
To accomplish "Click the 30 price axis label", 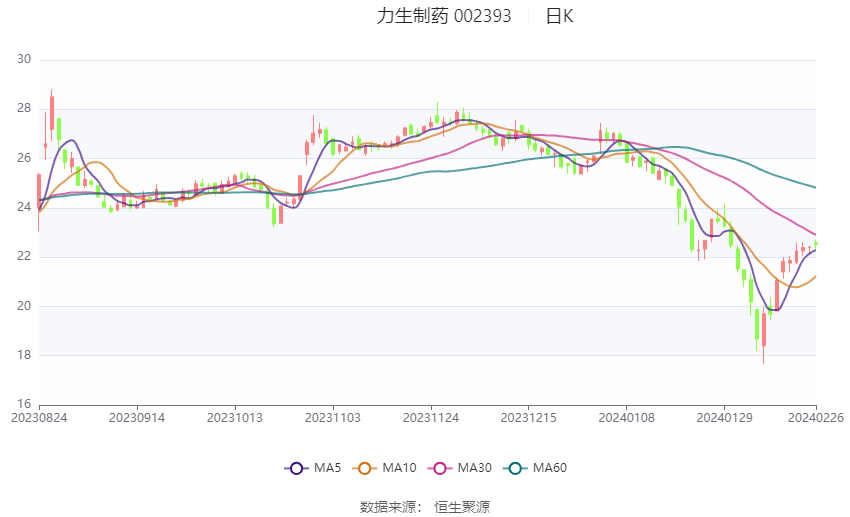I will [24, 59].
